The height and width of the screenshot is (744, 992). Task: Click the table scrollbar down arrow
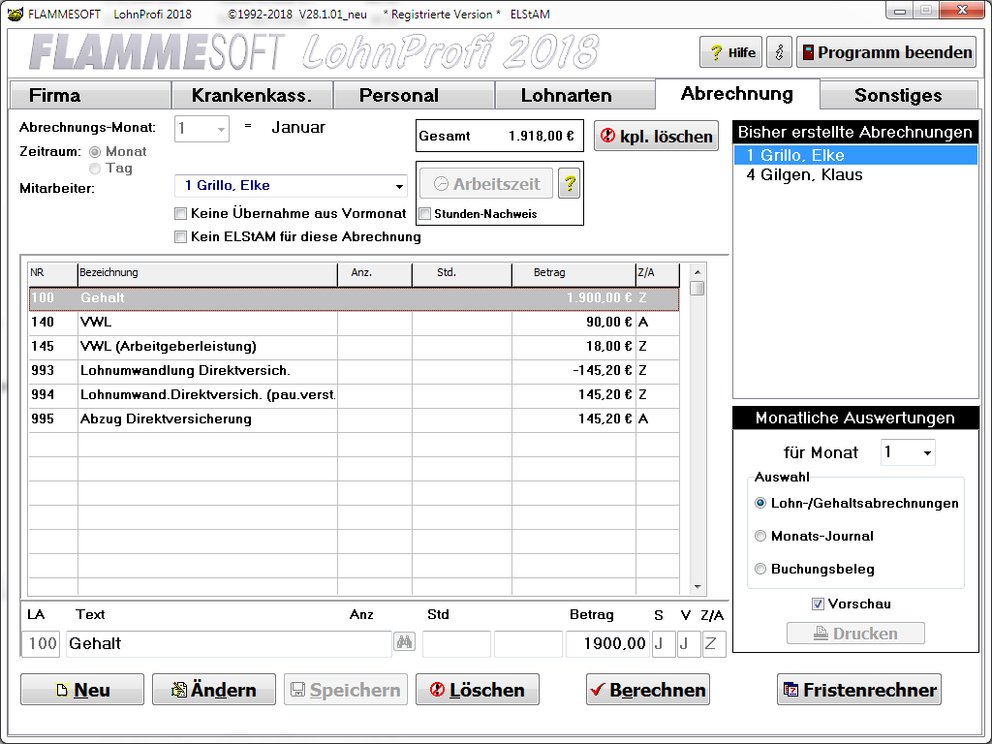tap(697, 586)
